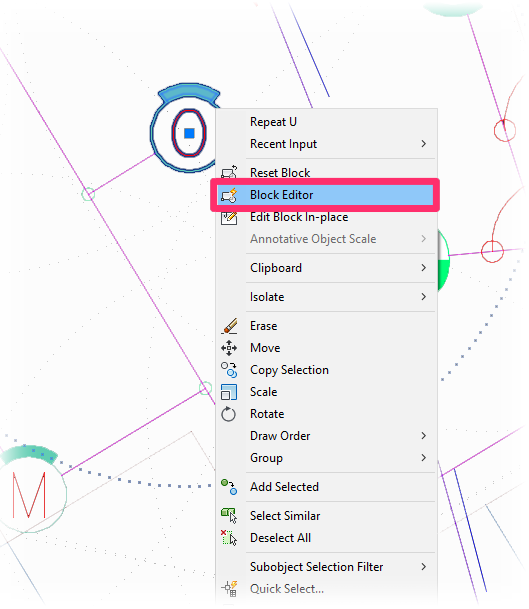Click the Rotate circular arrow icon
529x609 pixels.
[228, 414]
